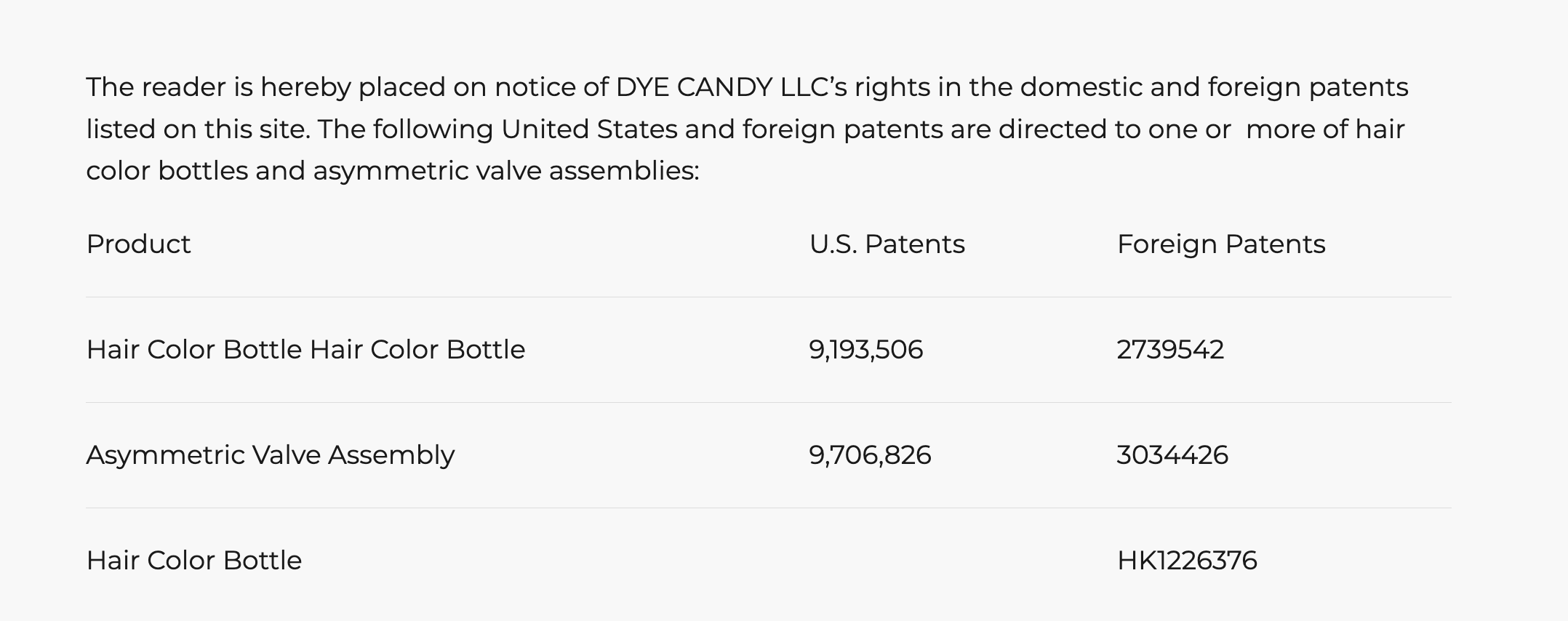Click the DYE CANDY LLC's text in the notice
1568x621 pixels.
[x=731, y=87]
